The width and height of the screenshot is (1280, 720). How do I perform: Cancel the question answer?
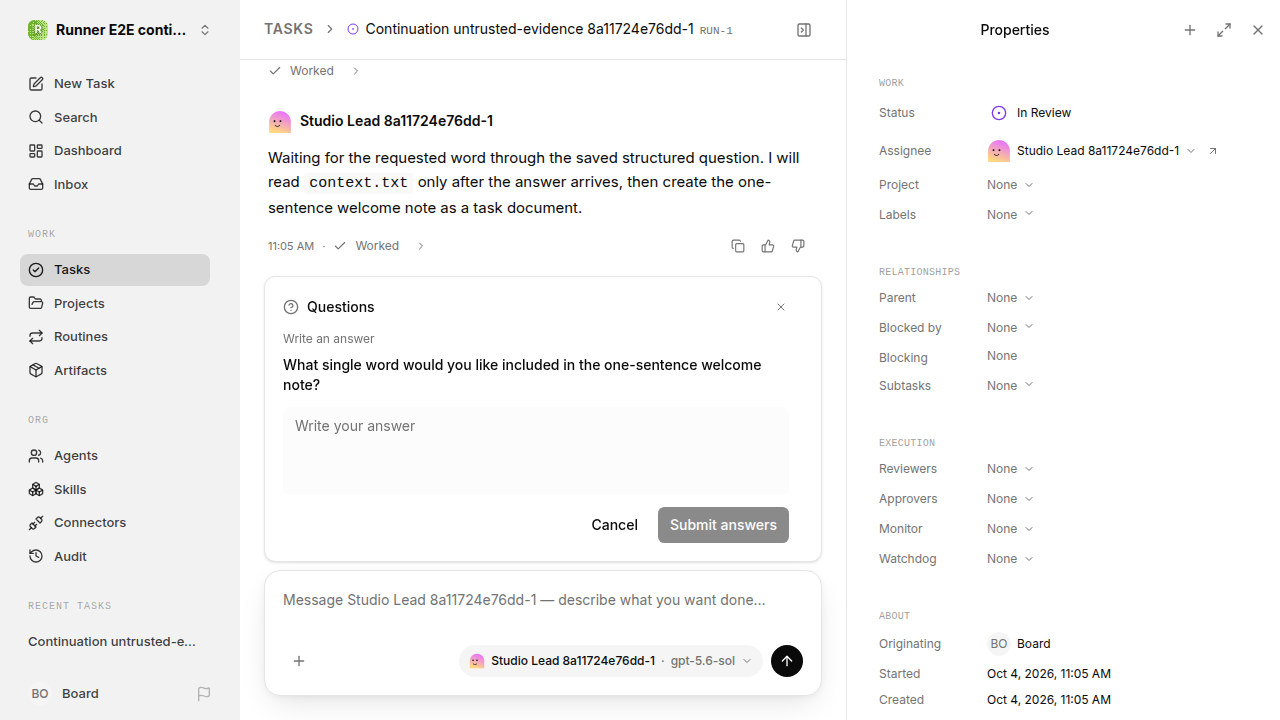coord(614,525)
